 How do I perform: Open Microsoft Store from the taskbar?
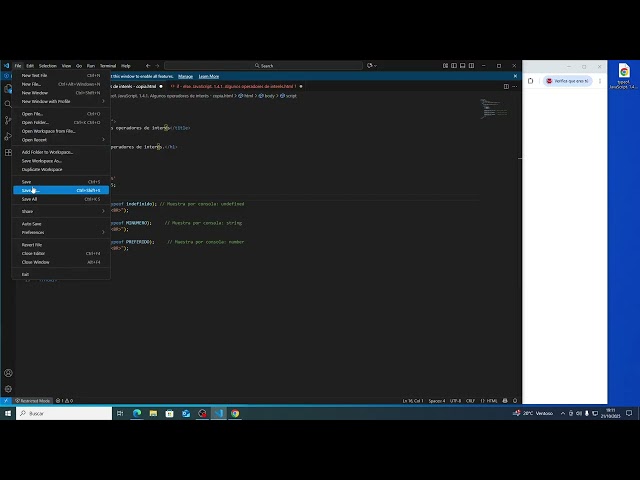click(169, 413)
